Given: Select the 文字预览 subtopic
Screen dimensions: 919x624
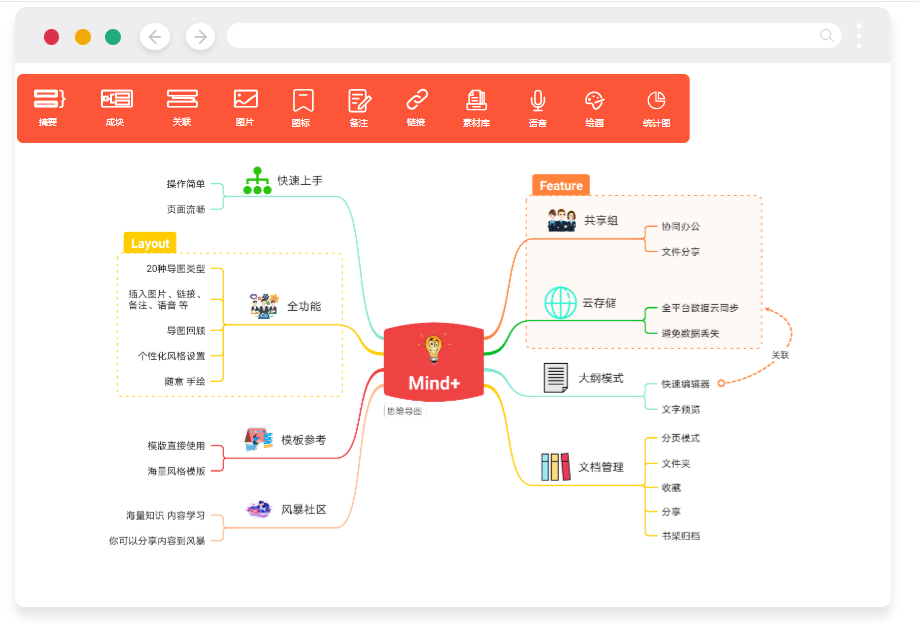Looking at the screenshot, I should tap(680, 410).
